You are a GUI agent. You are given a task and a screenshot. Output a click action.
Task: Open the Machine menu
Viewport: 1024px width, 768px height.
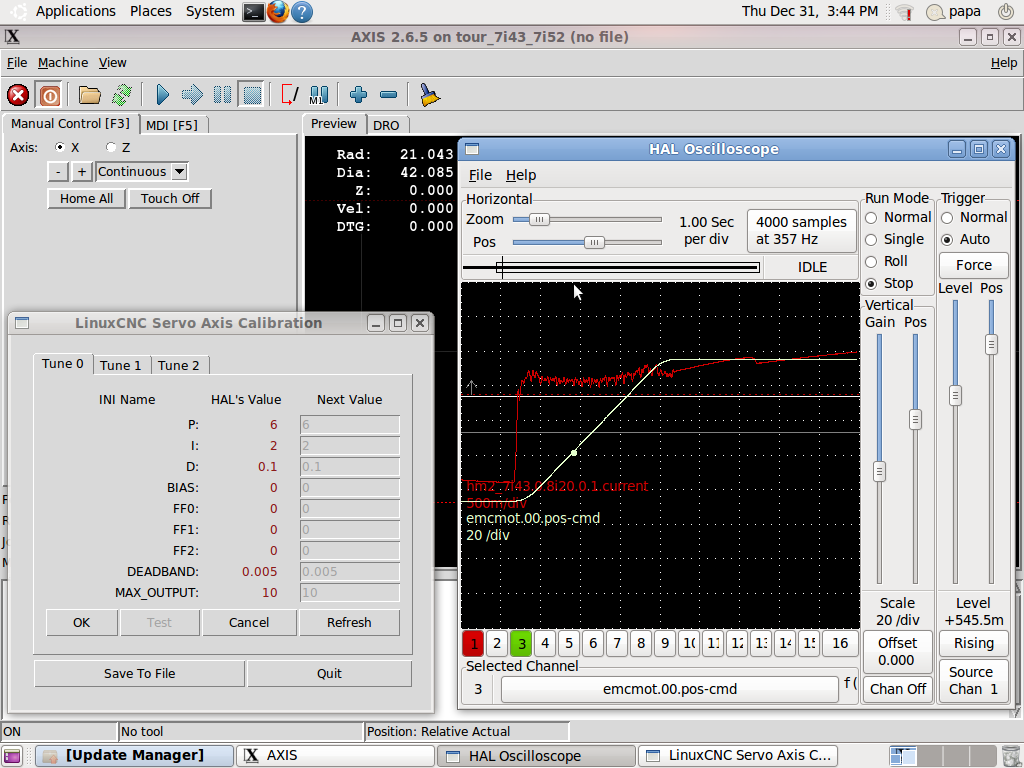tap(63, 62)
